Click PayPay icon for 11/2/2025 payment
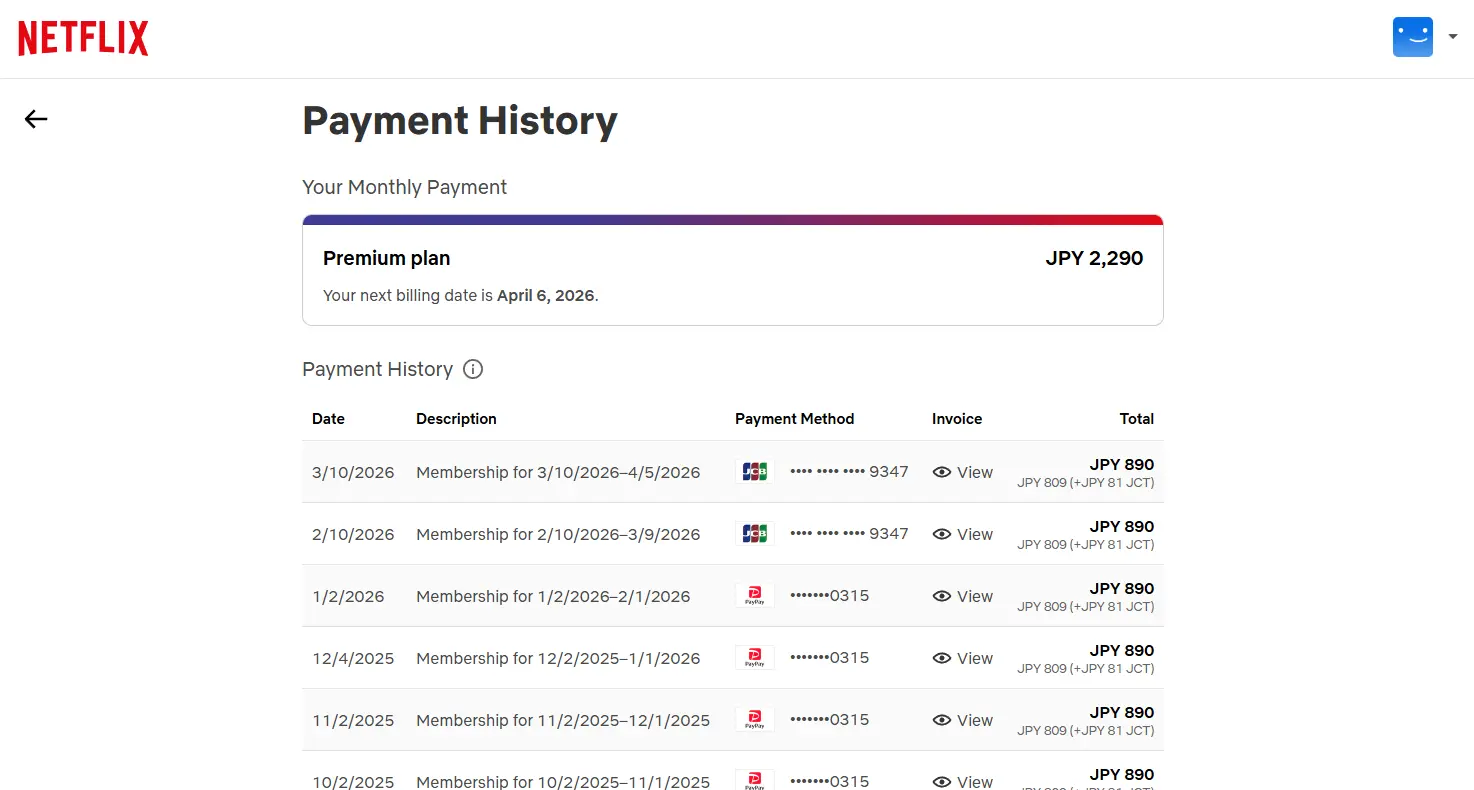Screen dimensions: 1474x790 click(x=754, y=720)
